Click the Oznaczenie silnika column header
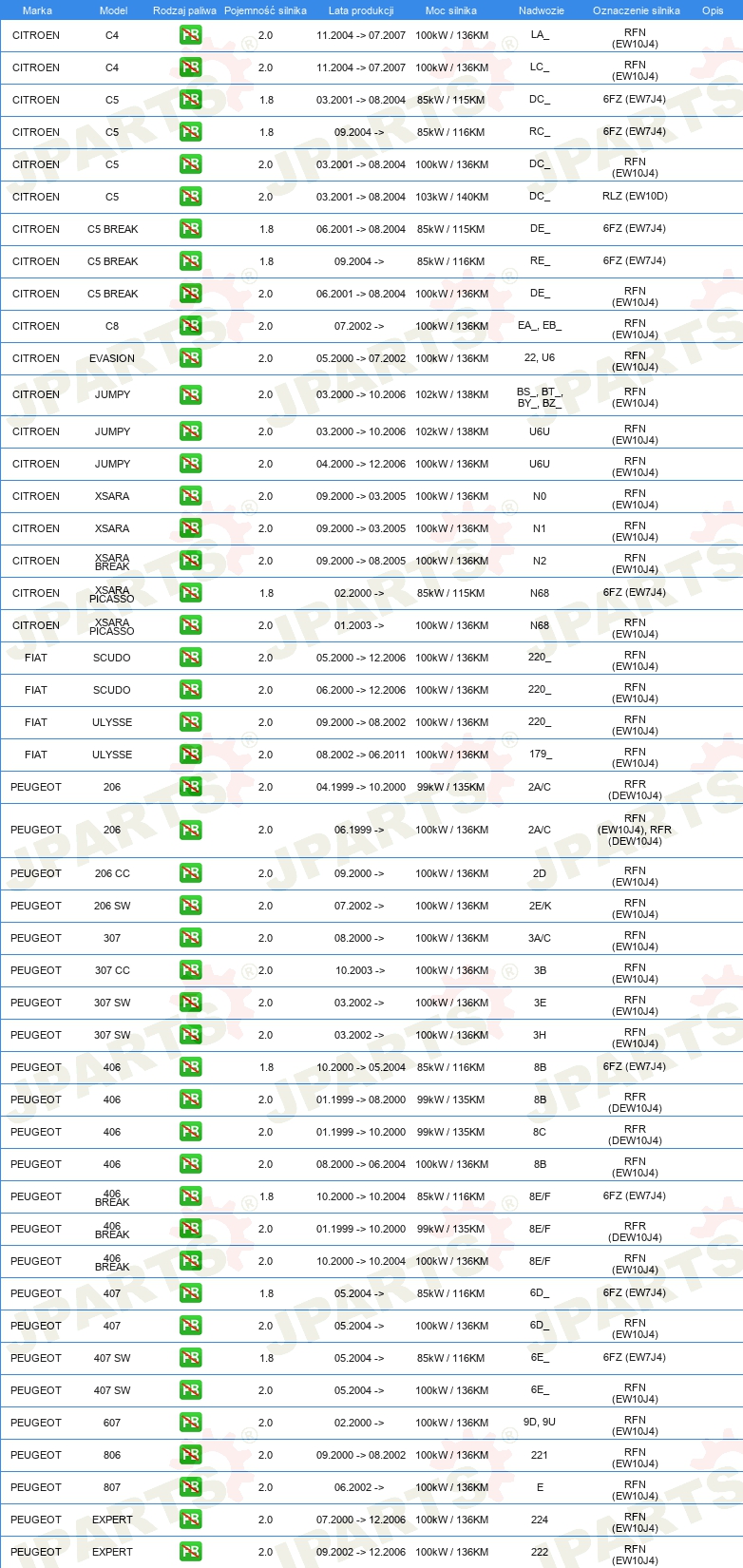 pyautogui.click(x=637, y=10)
